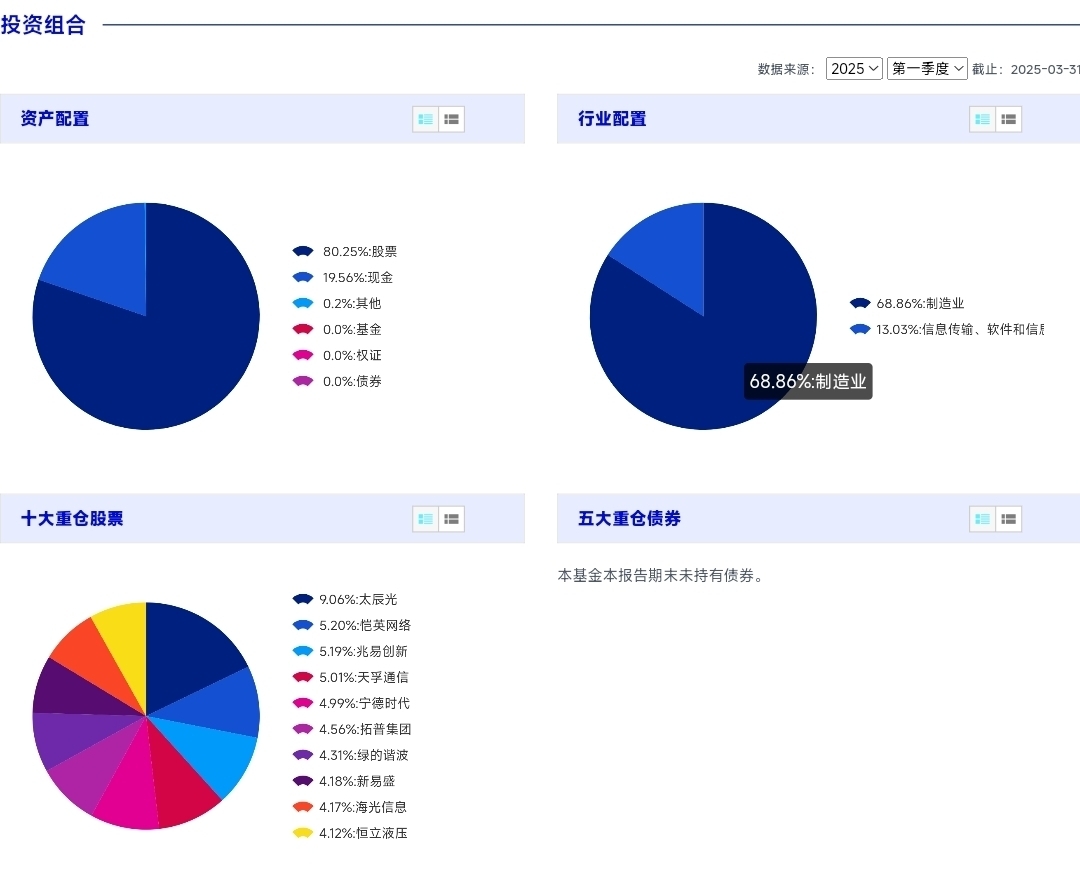Screen dimensions: 1080x871
Task: Click the 13.03%:信息传输 legend text
Action: coord(959,329)
